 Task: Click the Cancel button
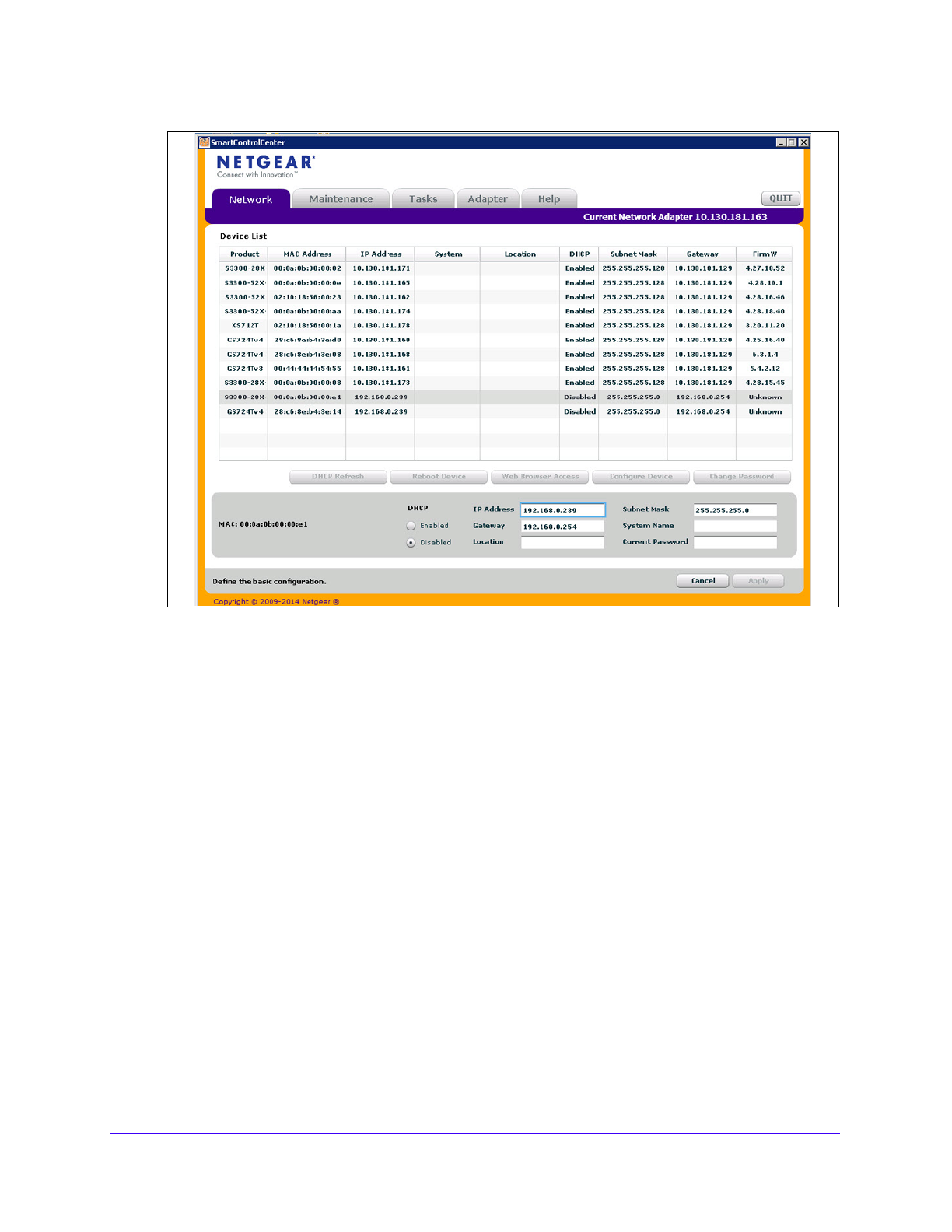point(703,581)
